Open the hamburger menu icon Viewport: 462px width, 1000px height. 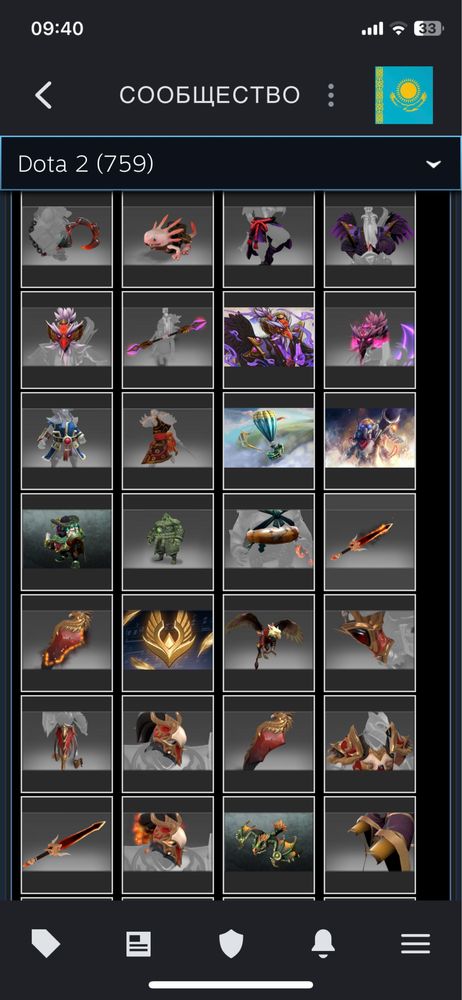coord(415,943)
